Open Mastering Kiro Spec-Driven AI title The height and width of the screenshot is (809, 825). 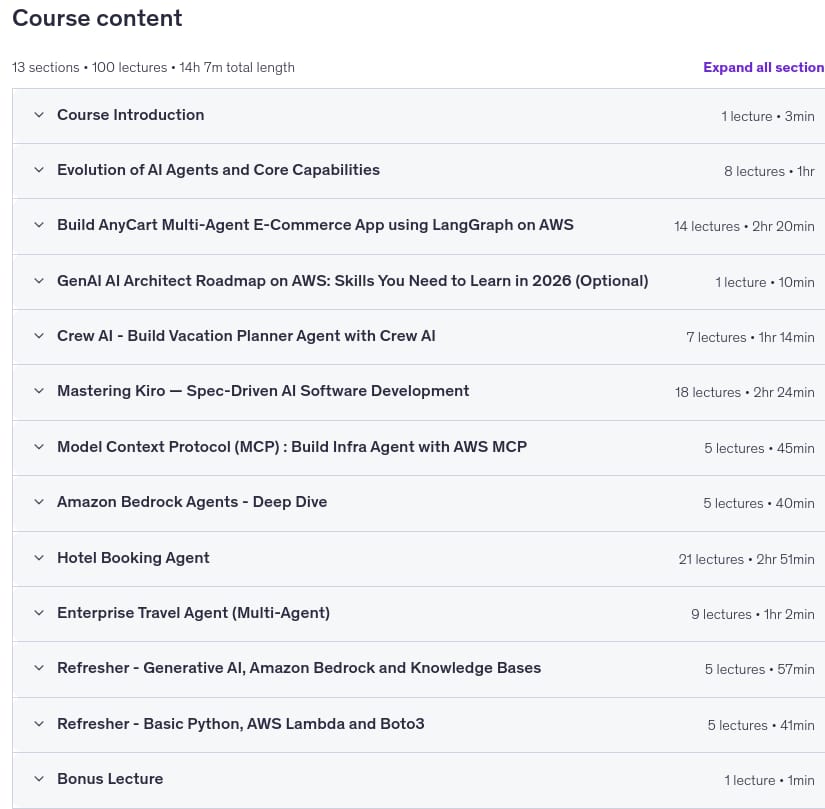pyautogui.click(x=263, y=391)
